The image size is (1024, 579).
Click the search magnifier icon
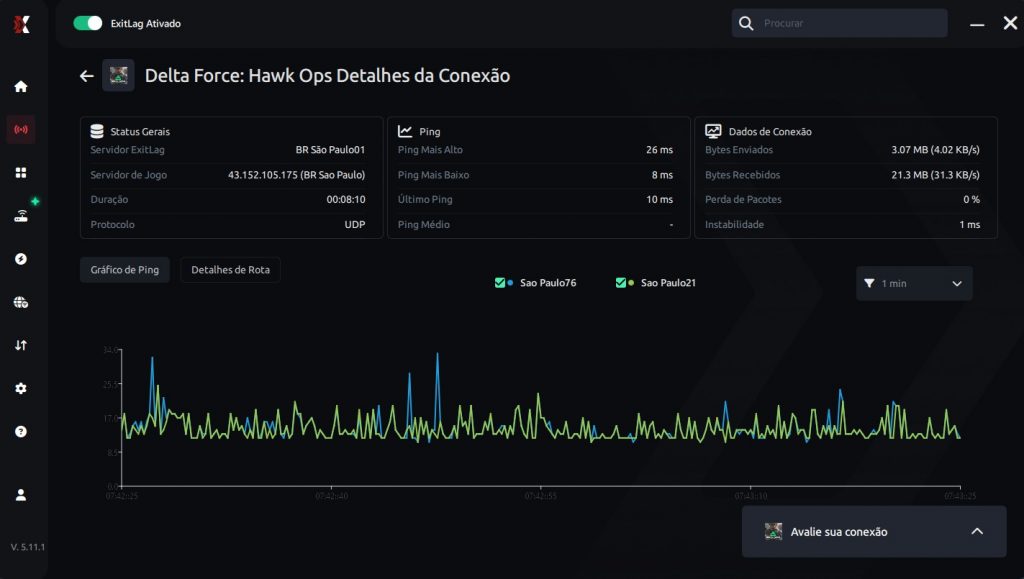[x=746, y=23]
